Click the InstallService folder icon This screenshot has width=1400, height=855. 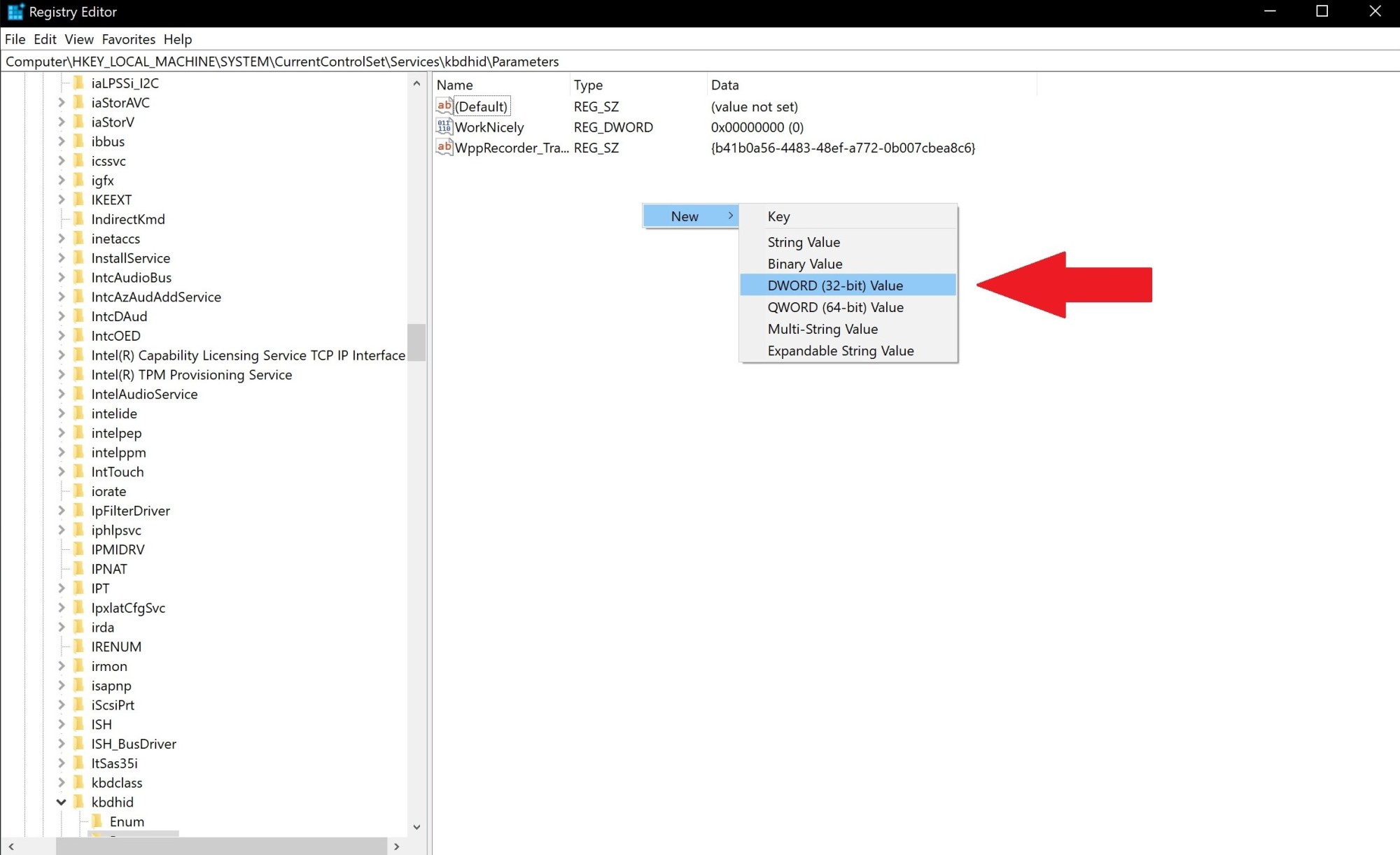[x=79, y=257]
